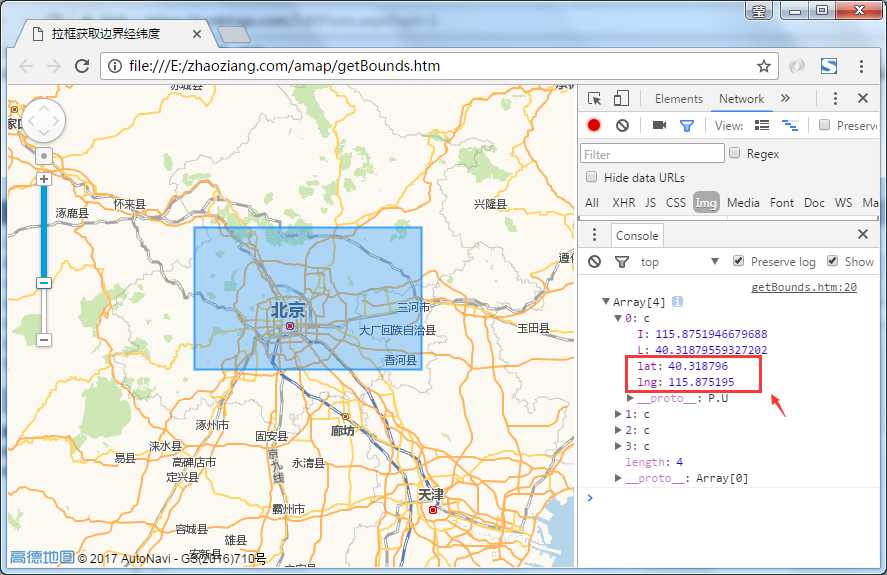Select the Network tab
This screenshot has width=887, height=575.
pos(741,98)
